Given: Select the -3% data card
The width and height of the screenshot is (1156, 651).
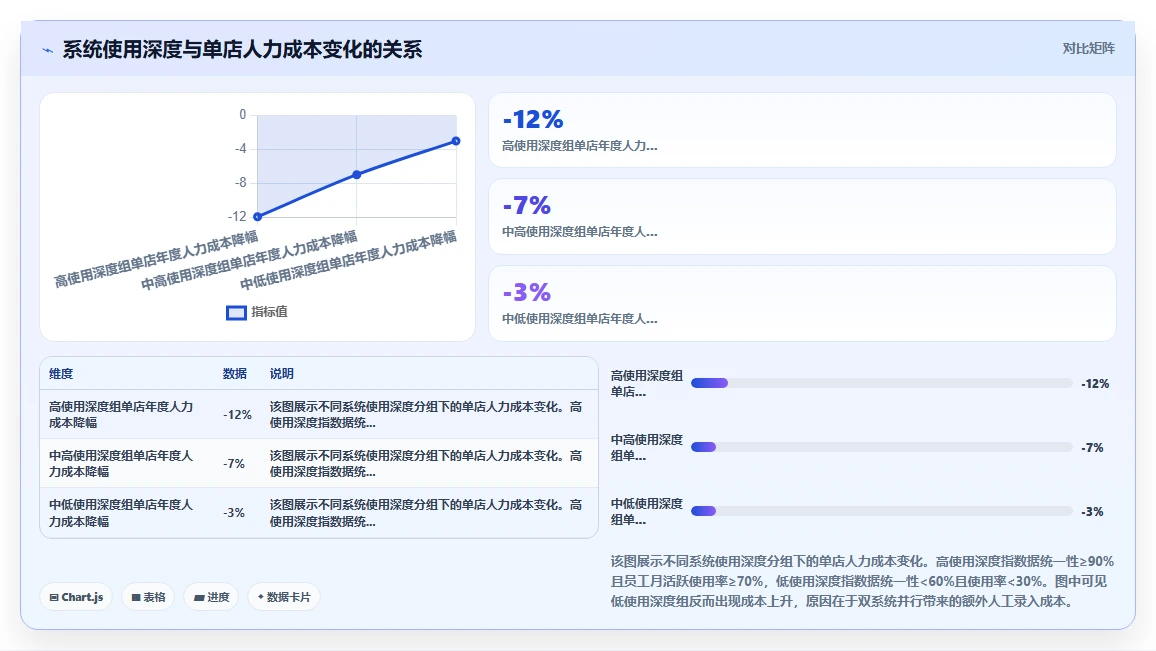Looking at the screenshot, I should point(802,303).
